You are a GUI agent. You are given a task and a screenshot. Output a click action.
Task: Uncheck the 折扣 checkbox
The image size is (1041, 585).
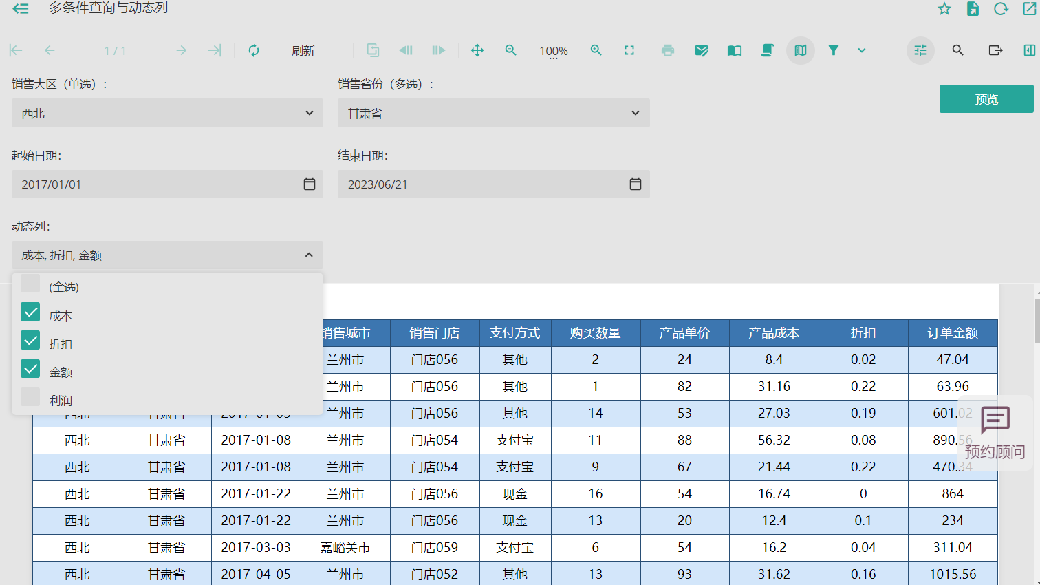pos(31,342)
